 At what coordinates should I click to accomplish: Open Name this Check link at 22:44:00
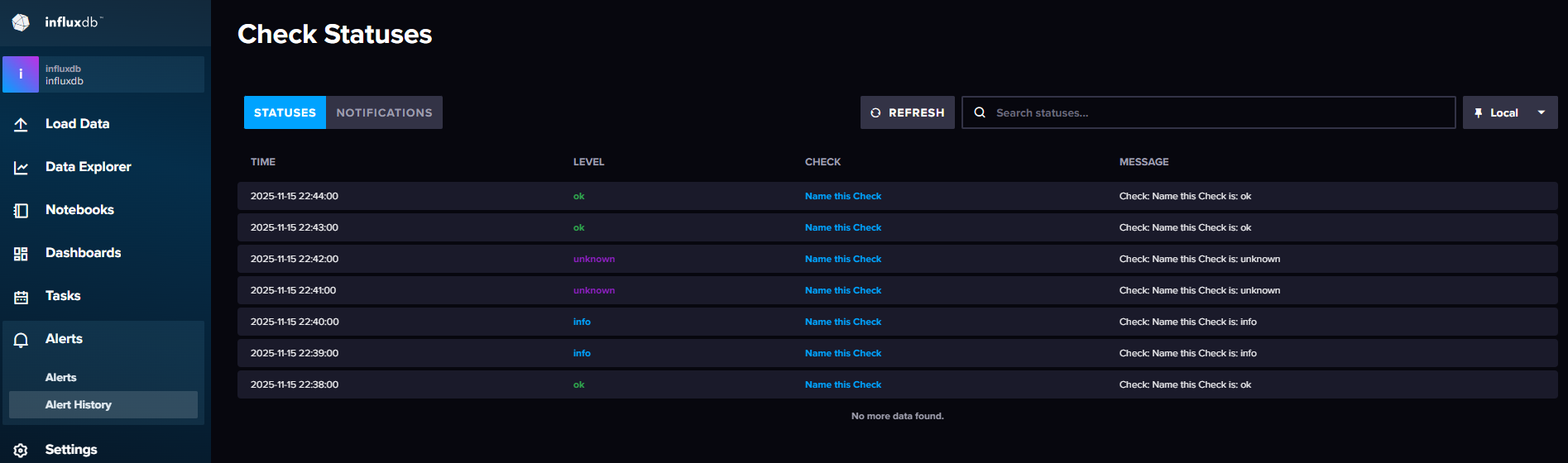pyautogui.click(x=842, y=196)
